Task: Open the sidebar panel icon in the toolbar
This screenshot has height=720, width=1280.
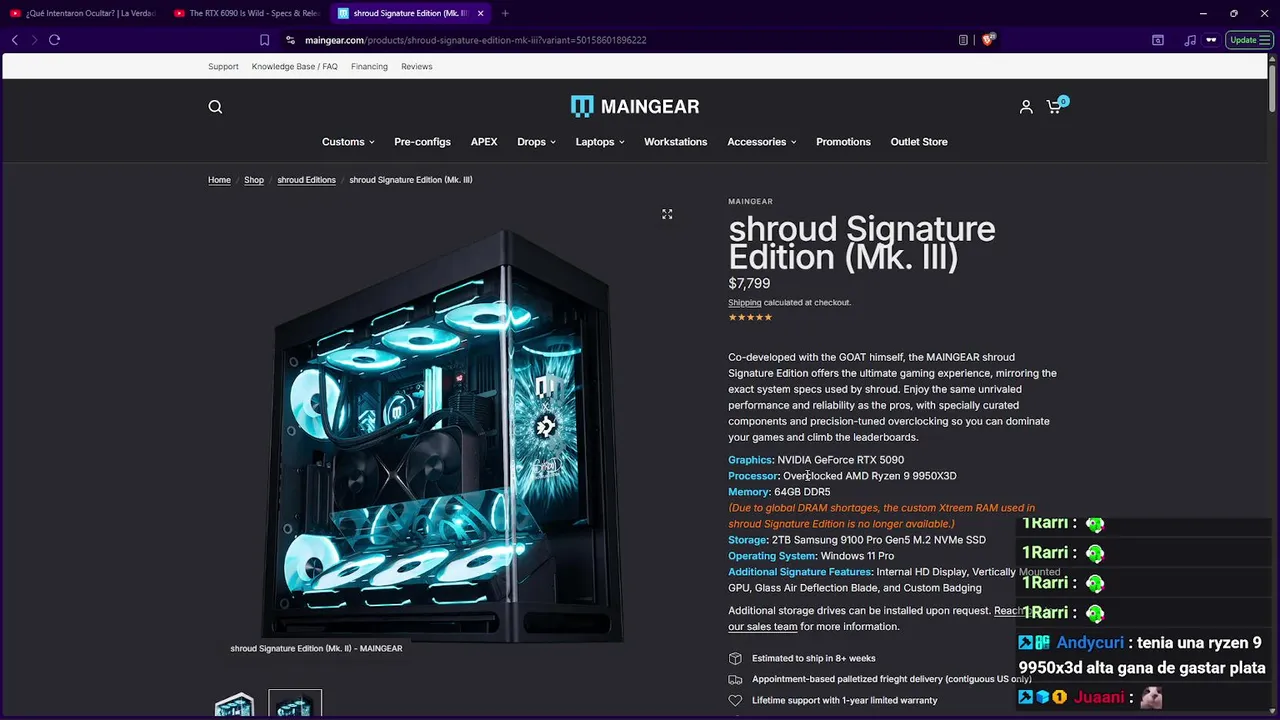Action: pos(1158,40)
